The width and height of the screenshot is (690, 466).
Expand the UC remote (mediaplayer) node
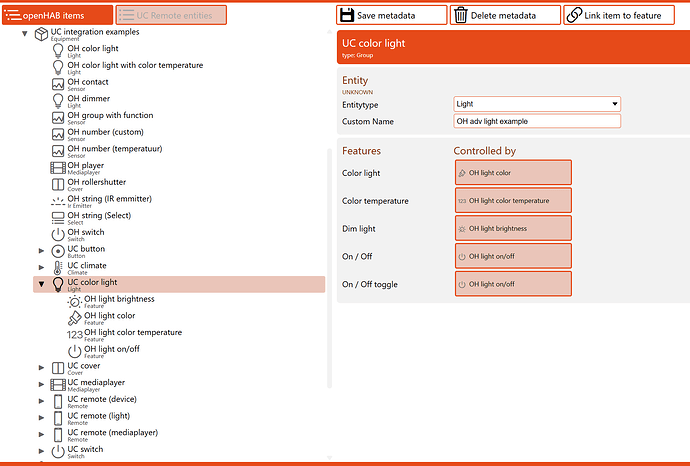coord(41,434)
